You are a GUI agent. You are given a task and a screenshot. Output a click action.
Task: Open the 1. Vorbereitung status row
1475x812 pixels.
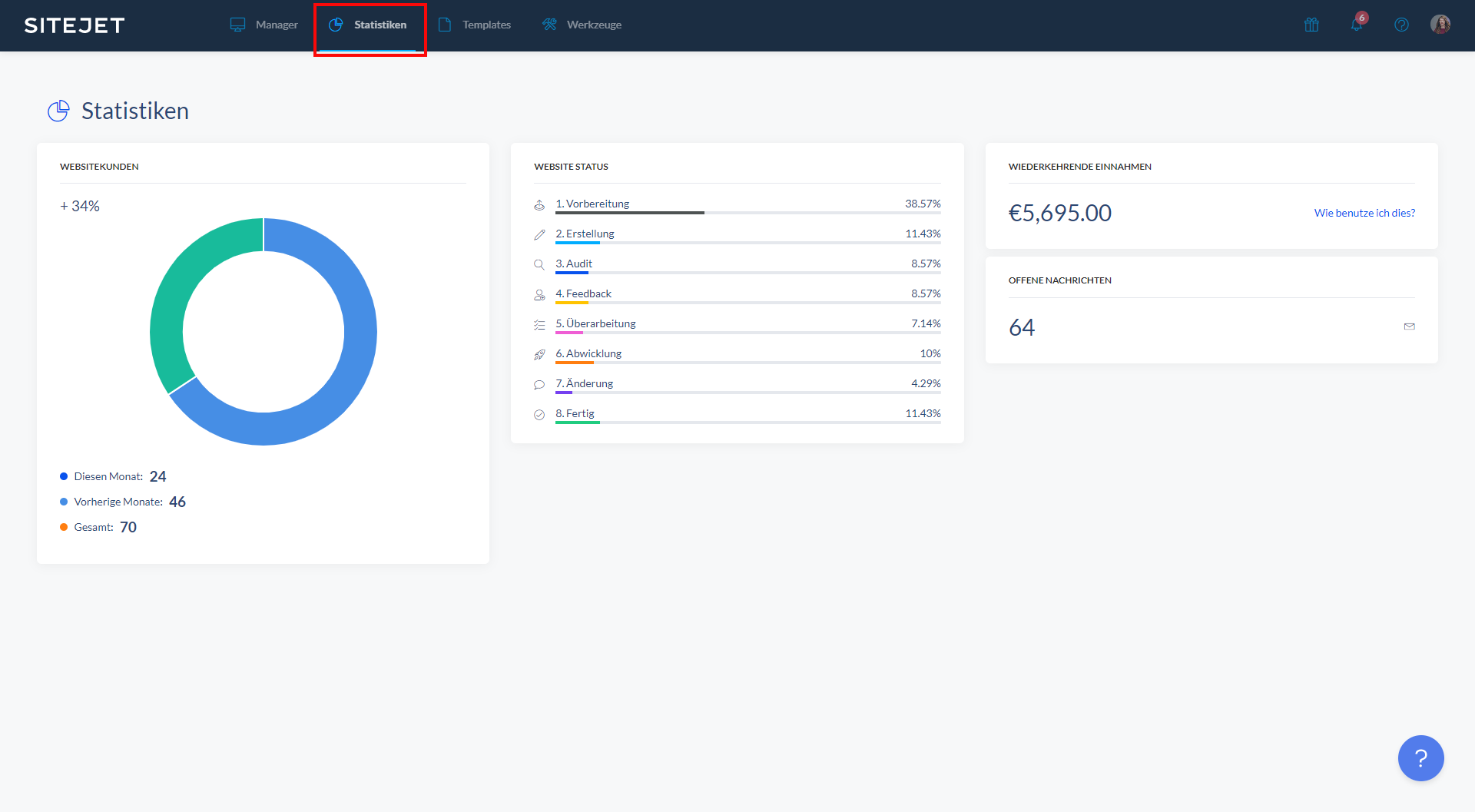(592, 204)
